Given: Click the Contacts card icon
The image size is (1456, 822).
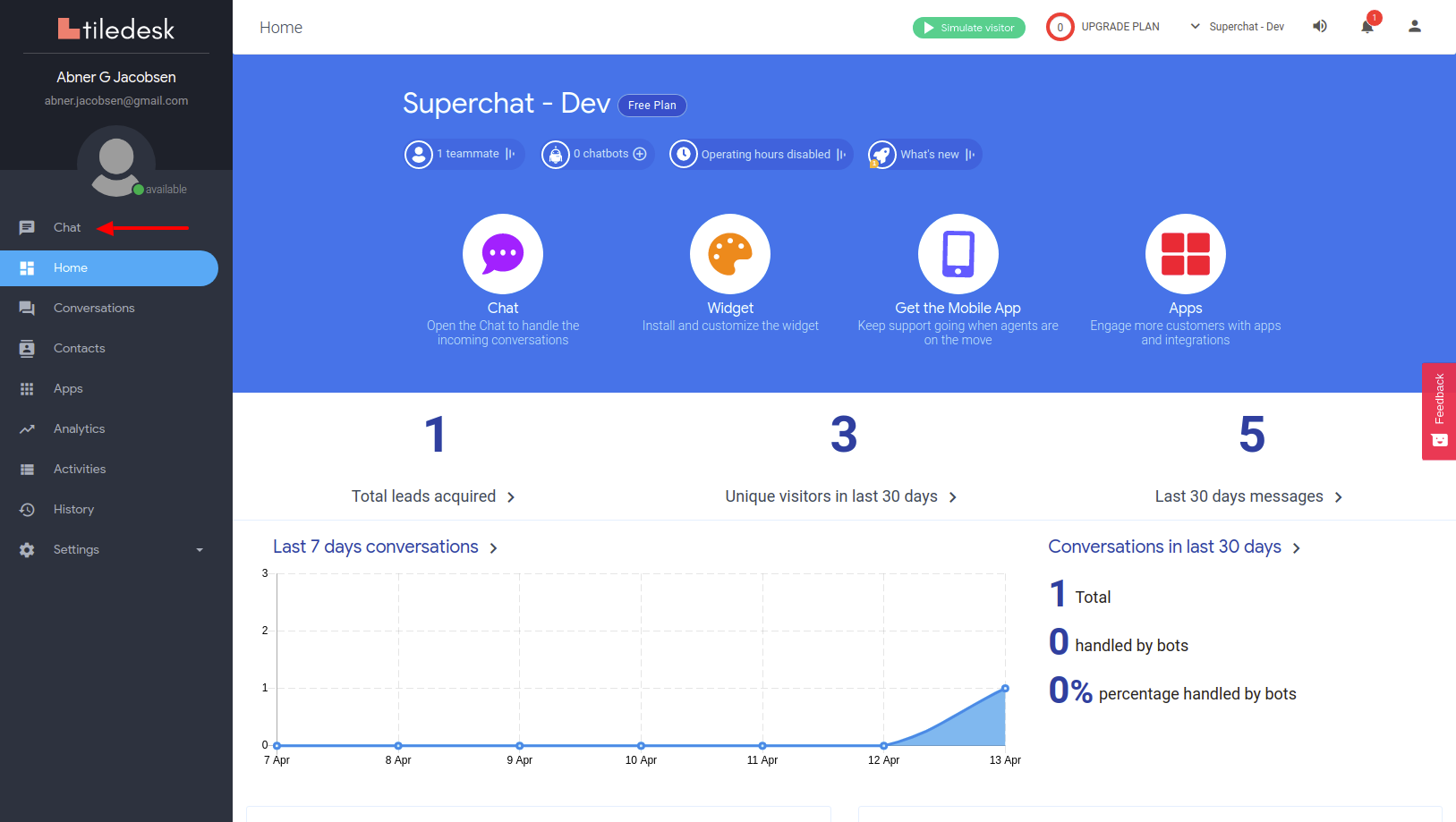Looking at the screenshot, I should [27, 349].
